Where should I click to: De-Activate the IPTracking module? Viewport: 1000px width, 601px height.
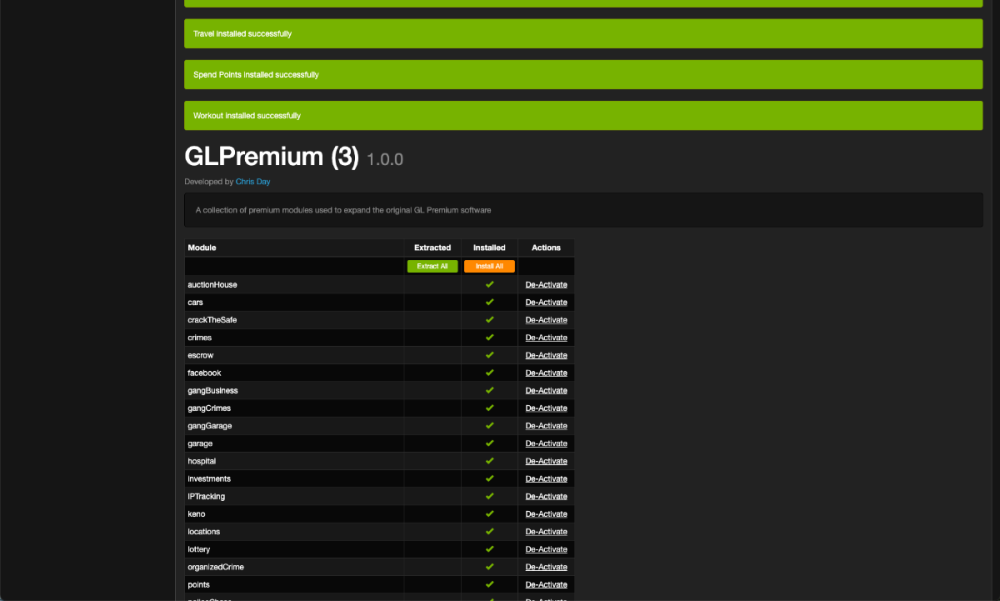[x=546, y=496]
